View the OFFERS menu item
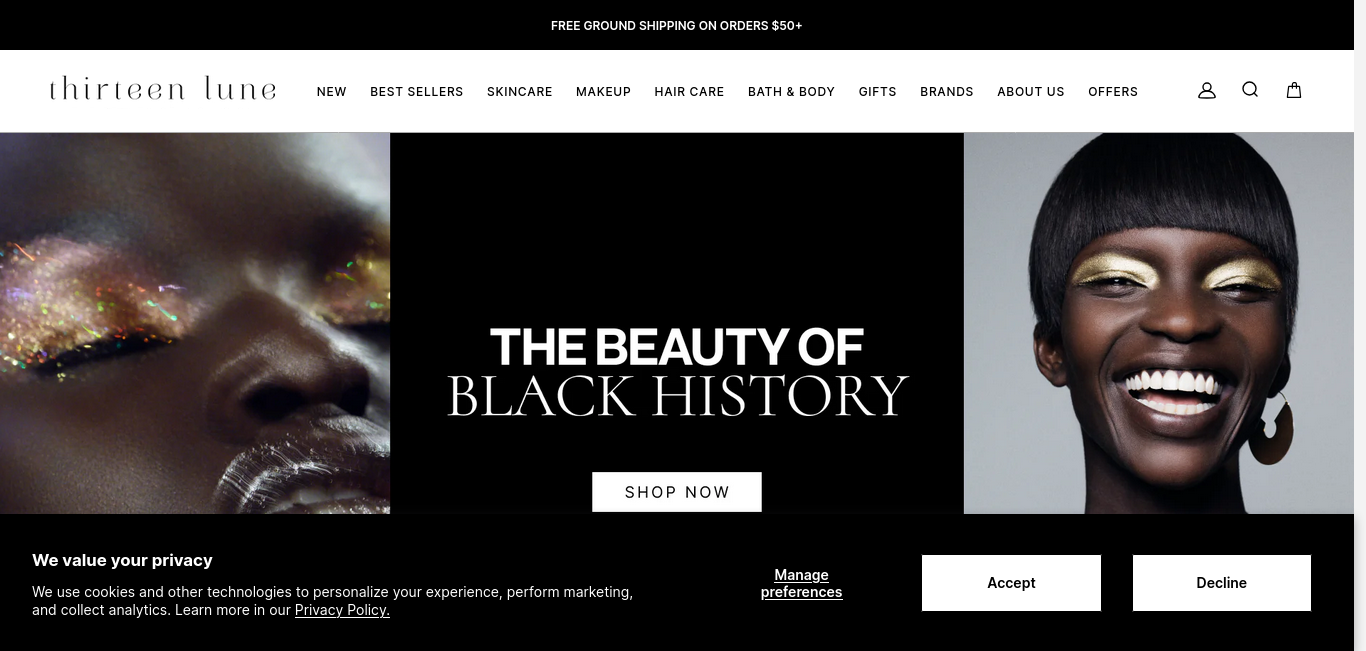This screenshot has width=1366, height=651. 1113,92
